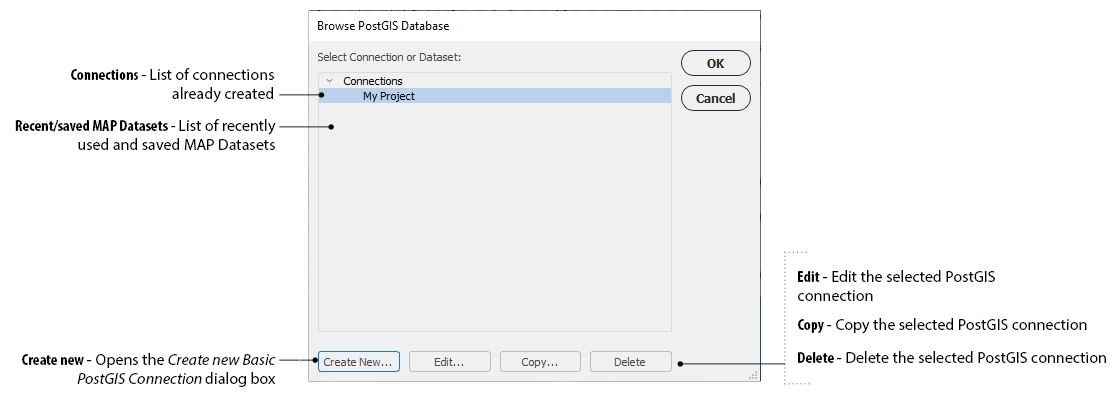The width and height of the screenshot is (1116, 393).
Task: Click the resize grip in dialog corner
Action: tap(754, 376)
